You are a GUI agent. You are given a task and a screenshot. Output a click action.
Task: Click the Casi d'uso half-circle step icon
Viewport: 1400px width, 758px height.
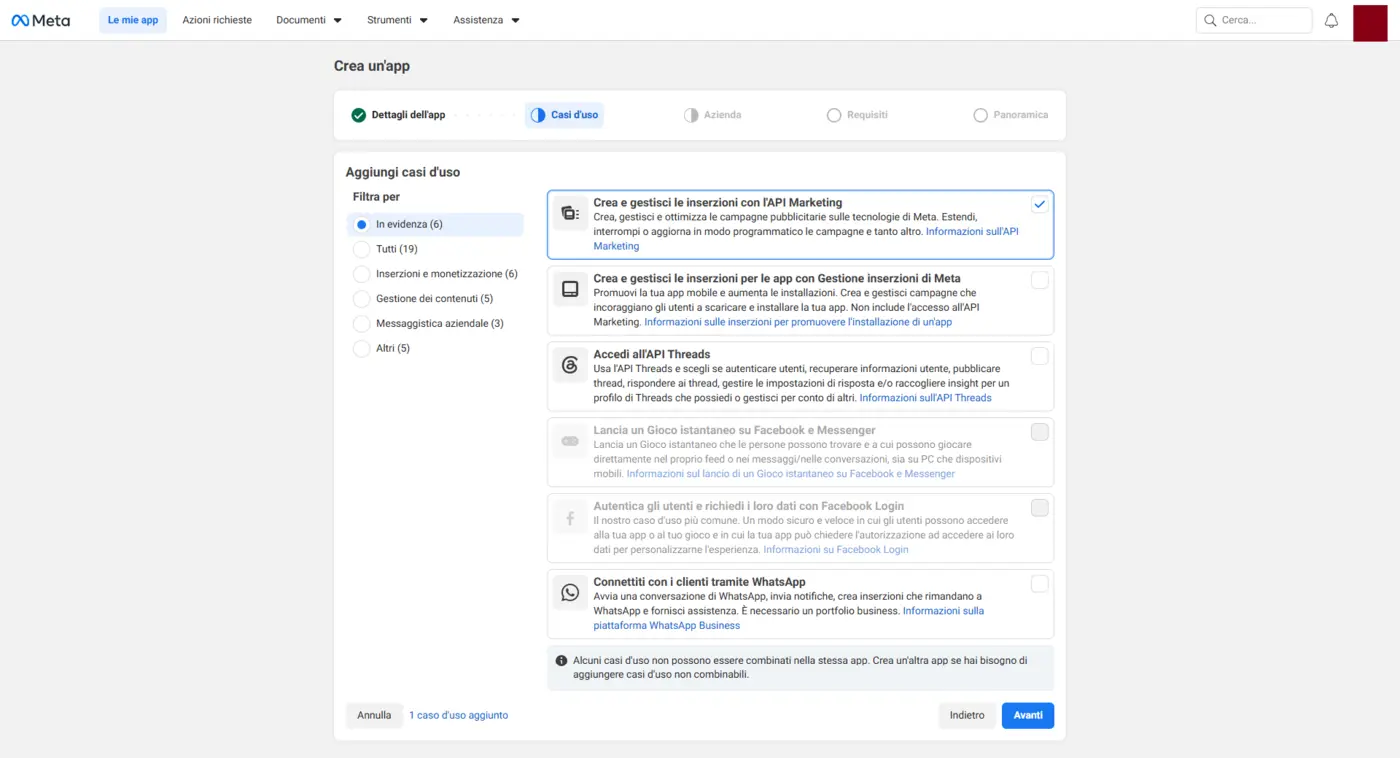[538, 115]
